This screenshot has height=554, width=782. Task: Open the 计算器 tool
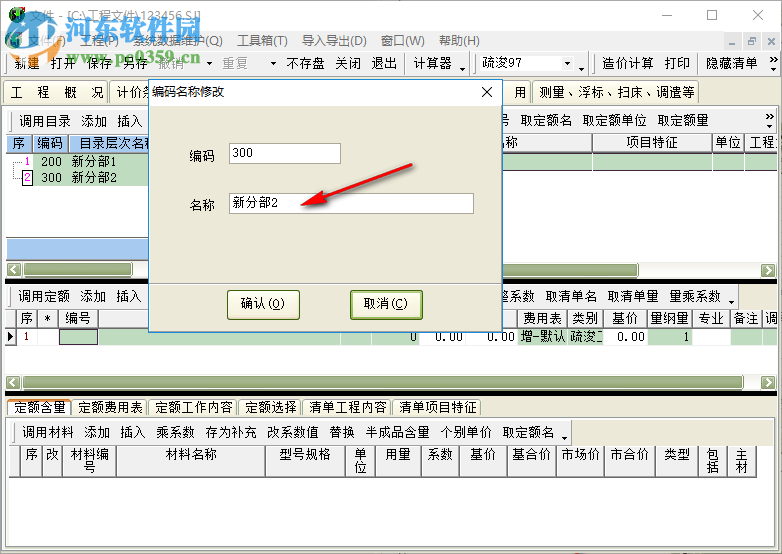(x=432, y=63)
